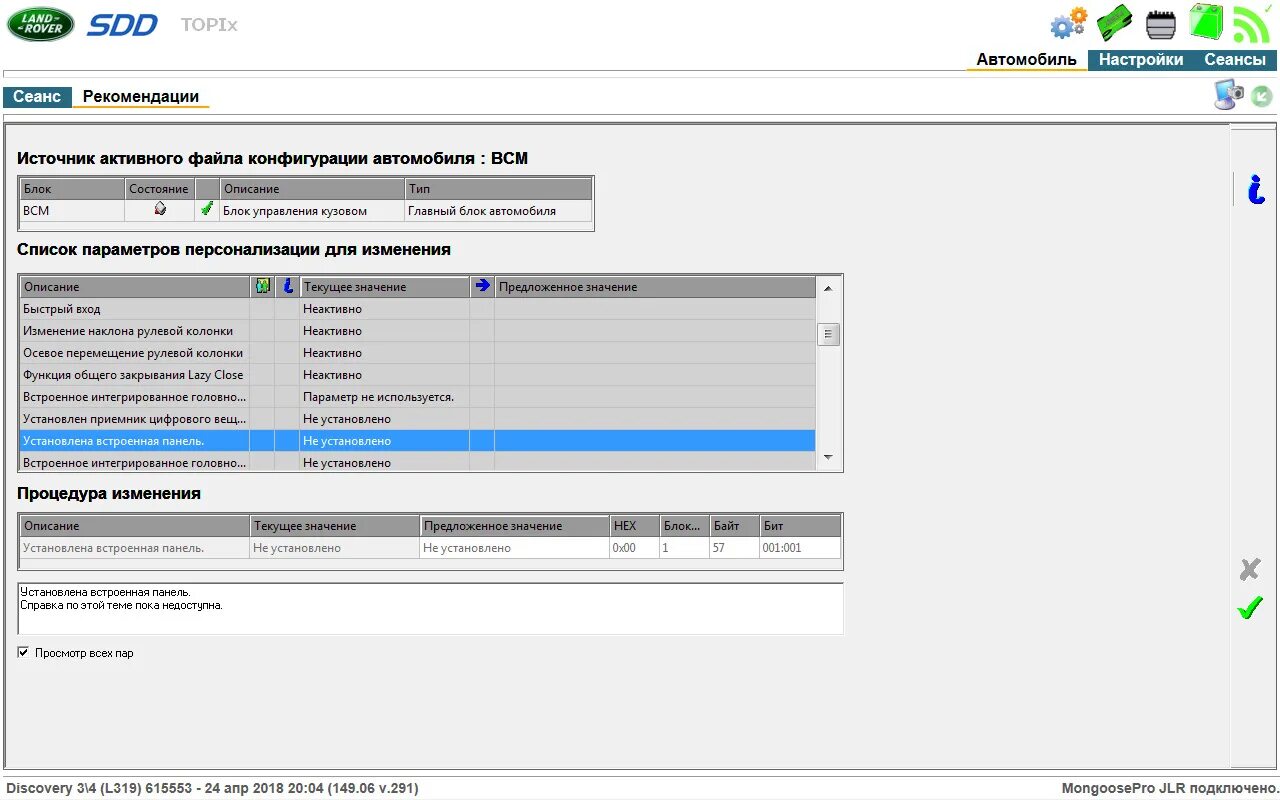Click the screen capture camera icon
Viewport: 1280px width, 800px height.
1229,94
